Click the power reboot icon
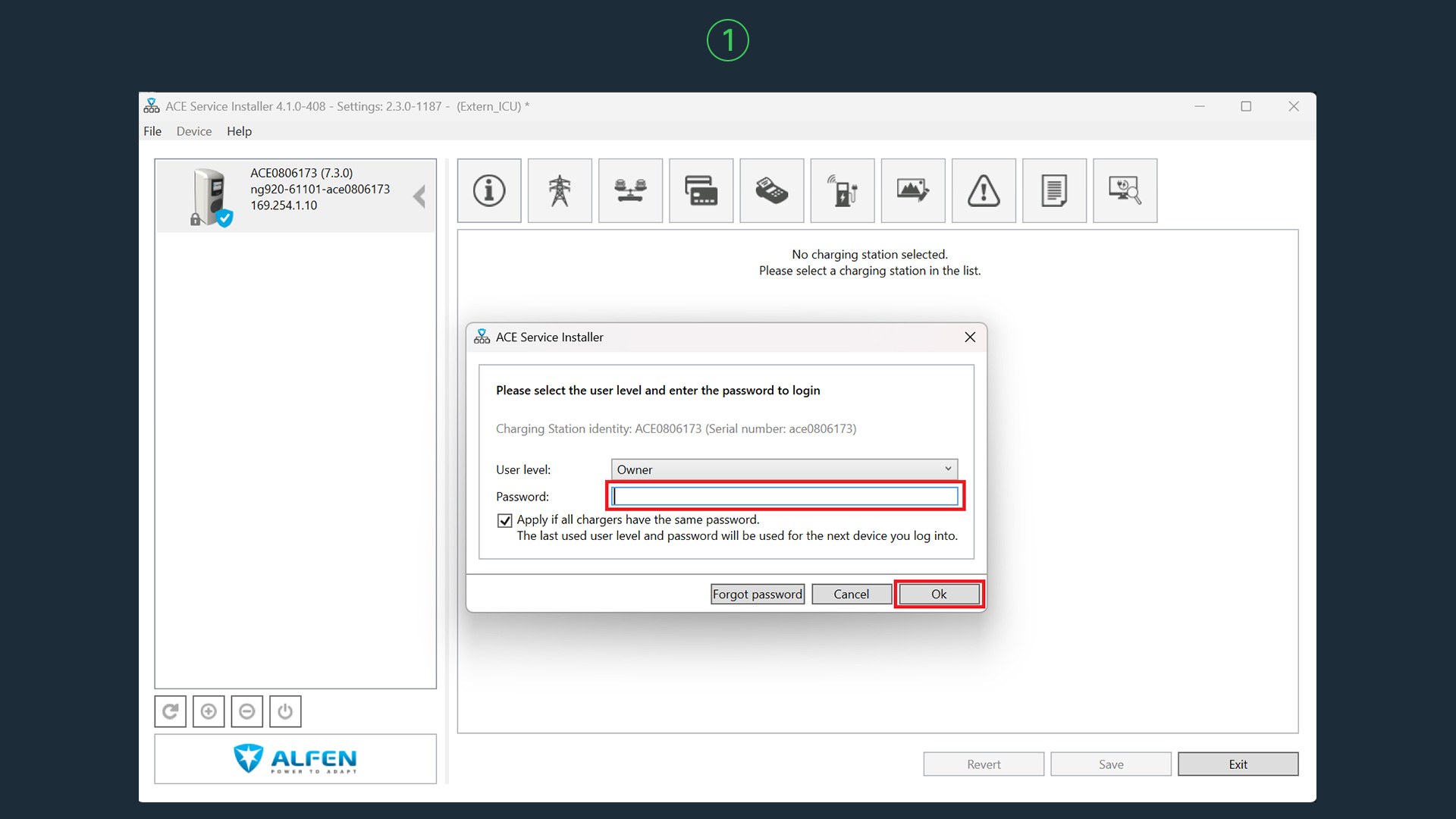1456x819 pixels. (285, 711)
